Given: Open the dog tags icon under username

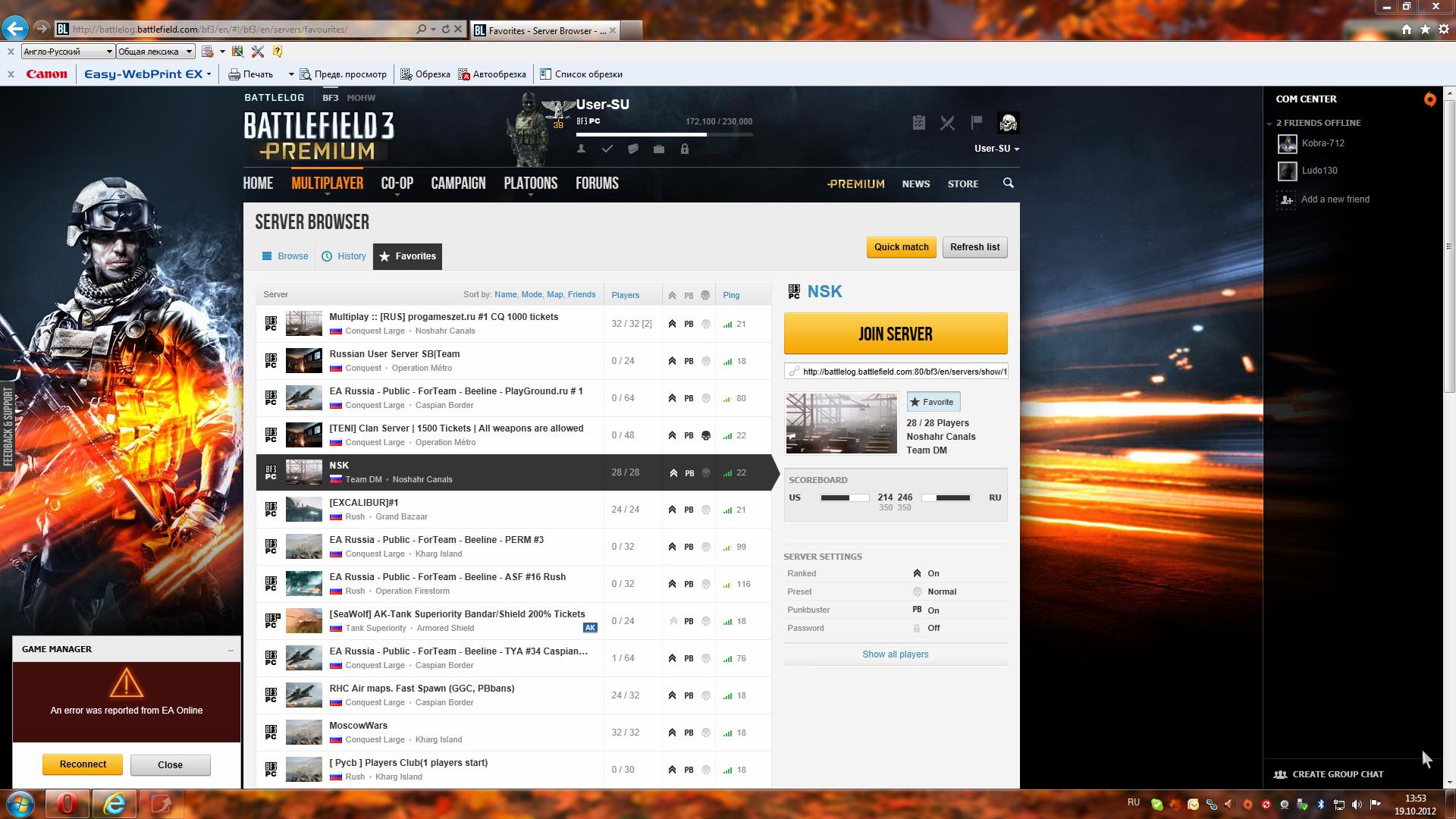Looking at the screenshot, I should click(633, 149).
